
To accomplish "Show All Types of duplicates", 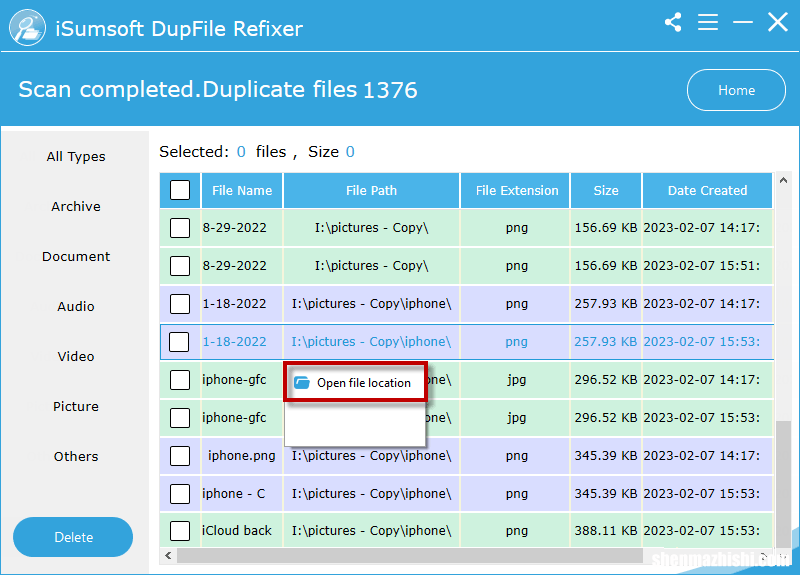I will [76, 157].
